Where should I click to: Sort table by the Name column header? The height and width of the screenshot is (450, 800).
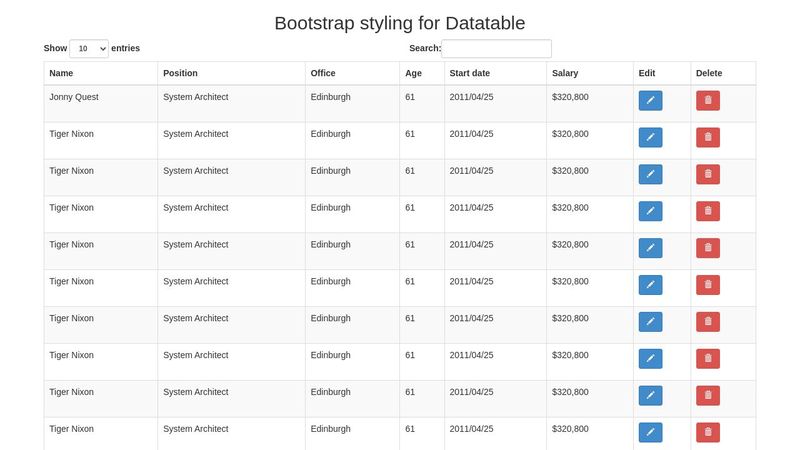61,73
